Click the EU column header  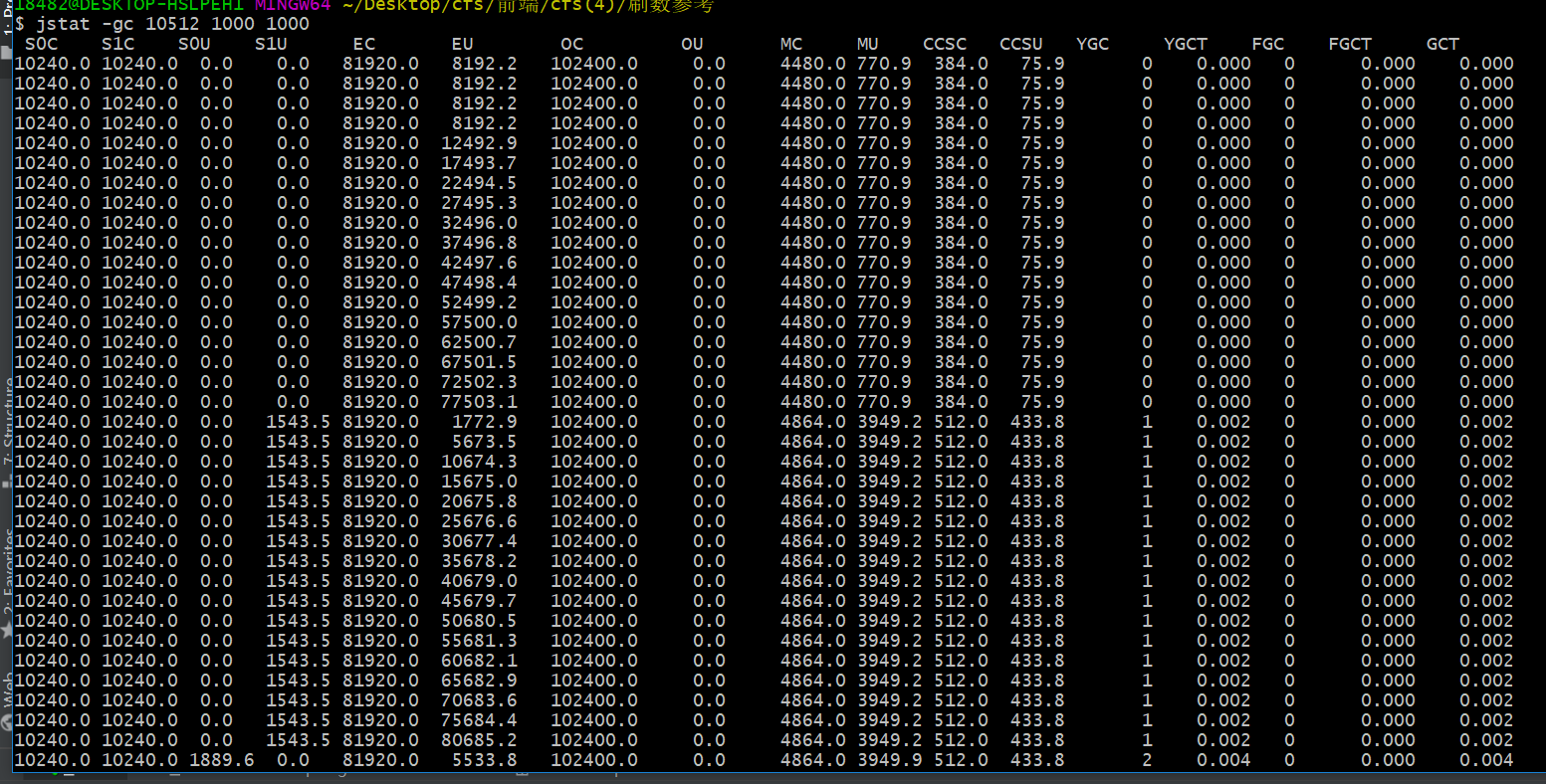coord(463,44)
